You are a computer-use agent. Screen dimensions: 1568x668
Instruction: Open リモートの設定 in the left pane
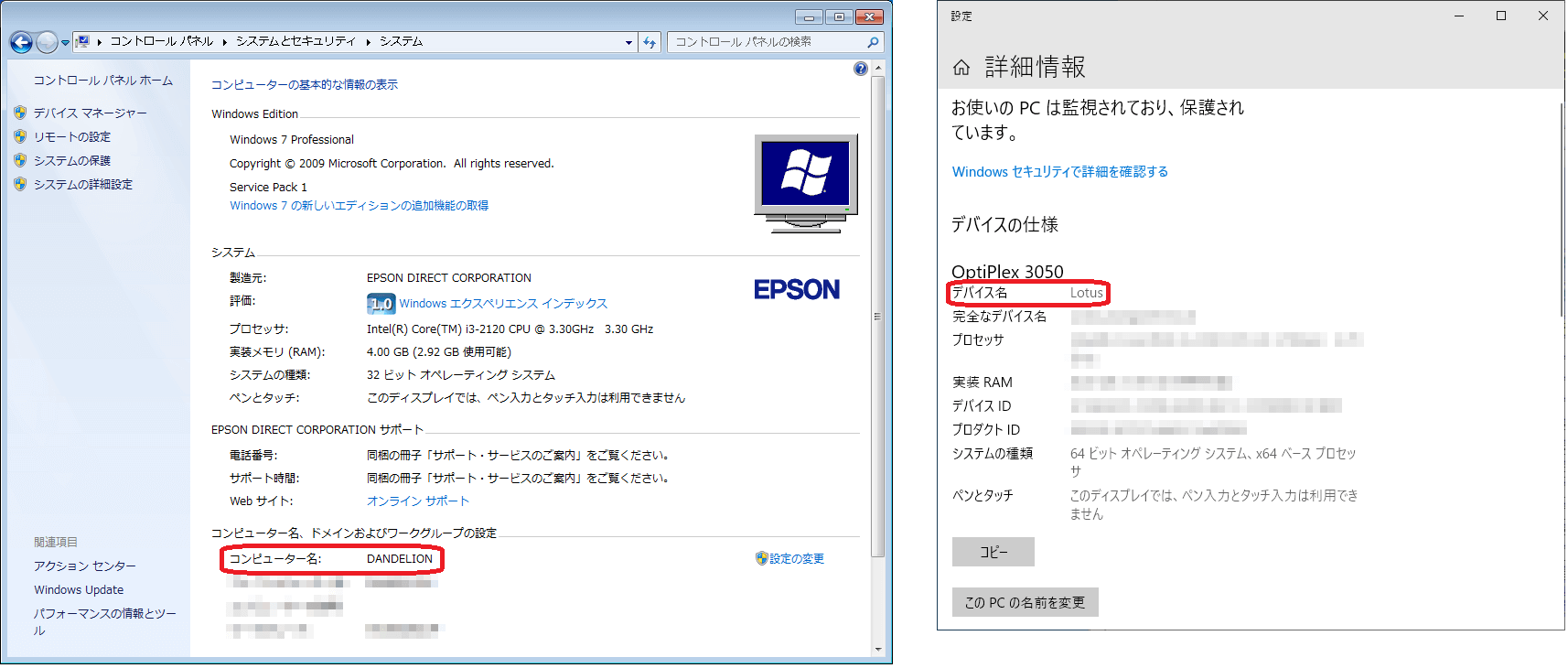(x=71, y=137)
